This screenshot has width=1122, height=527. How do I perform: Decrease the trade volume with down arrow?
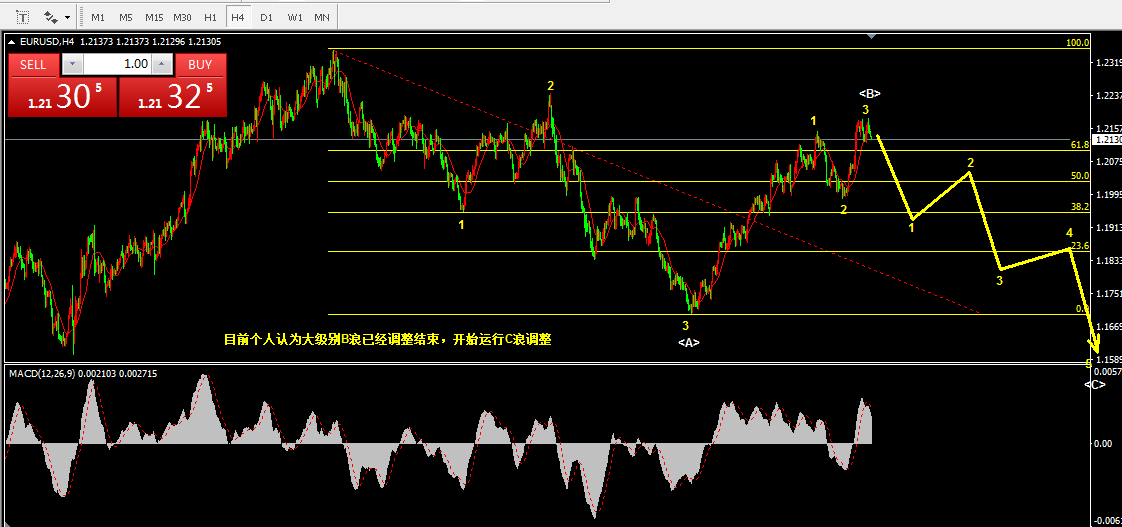pyautogui.click(x=72, y=64)
